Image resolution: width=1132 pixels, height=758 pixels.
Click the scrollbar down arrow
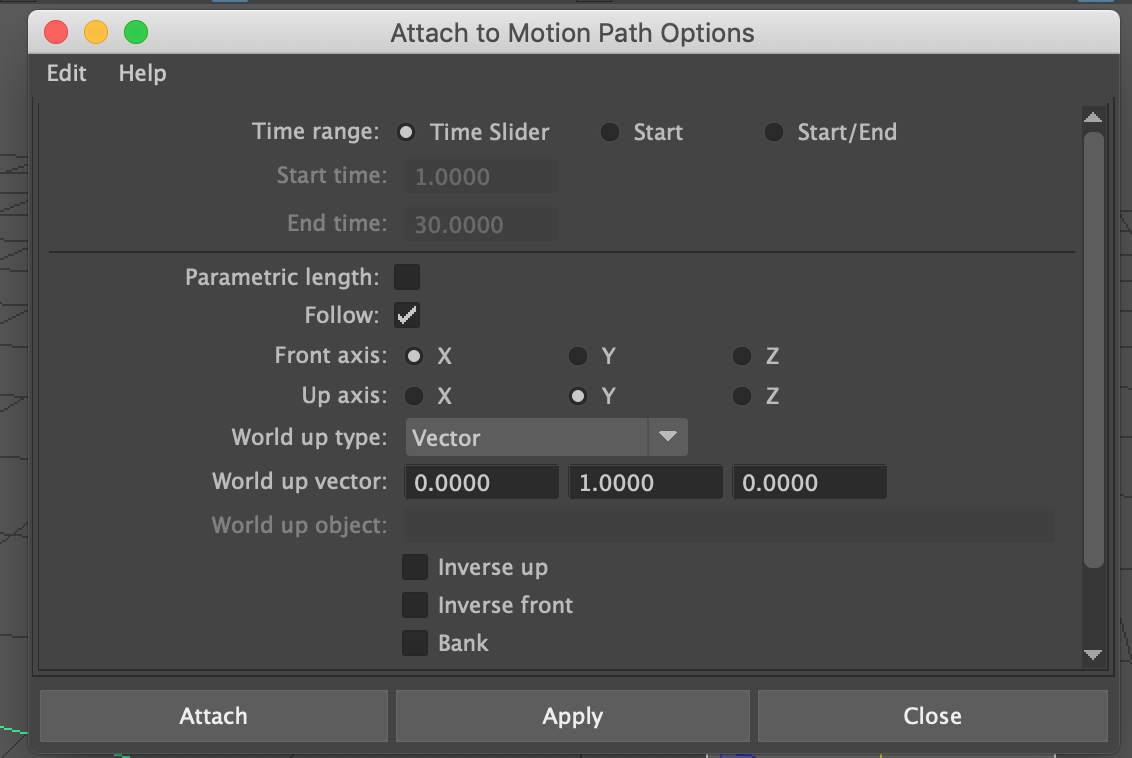pyautogui.click(x=1092, y=655)
